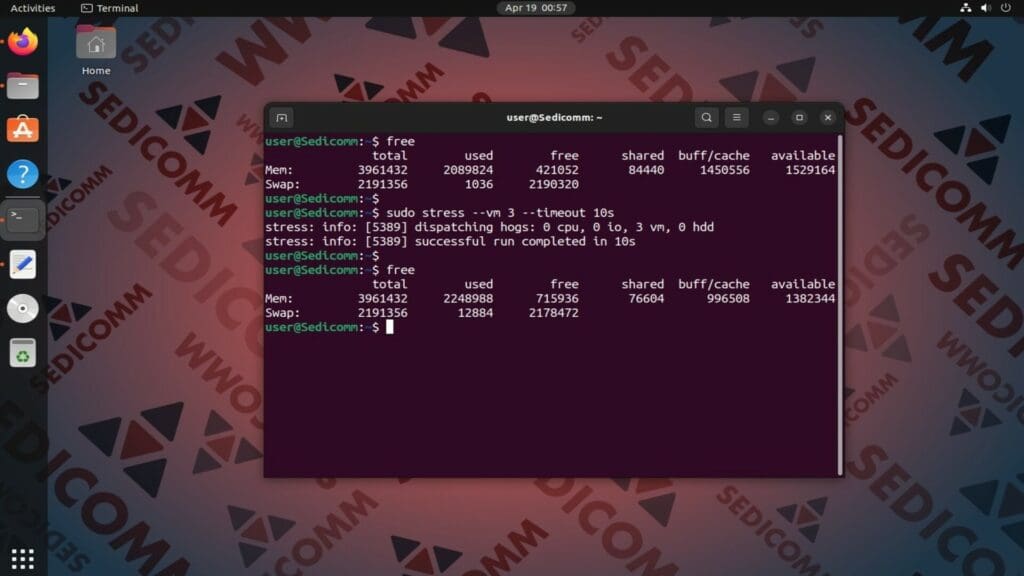Maximize the terminal window
1024x576 pixels.
click(799, 118)
